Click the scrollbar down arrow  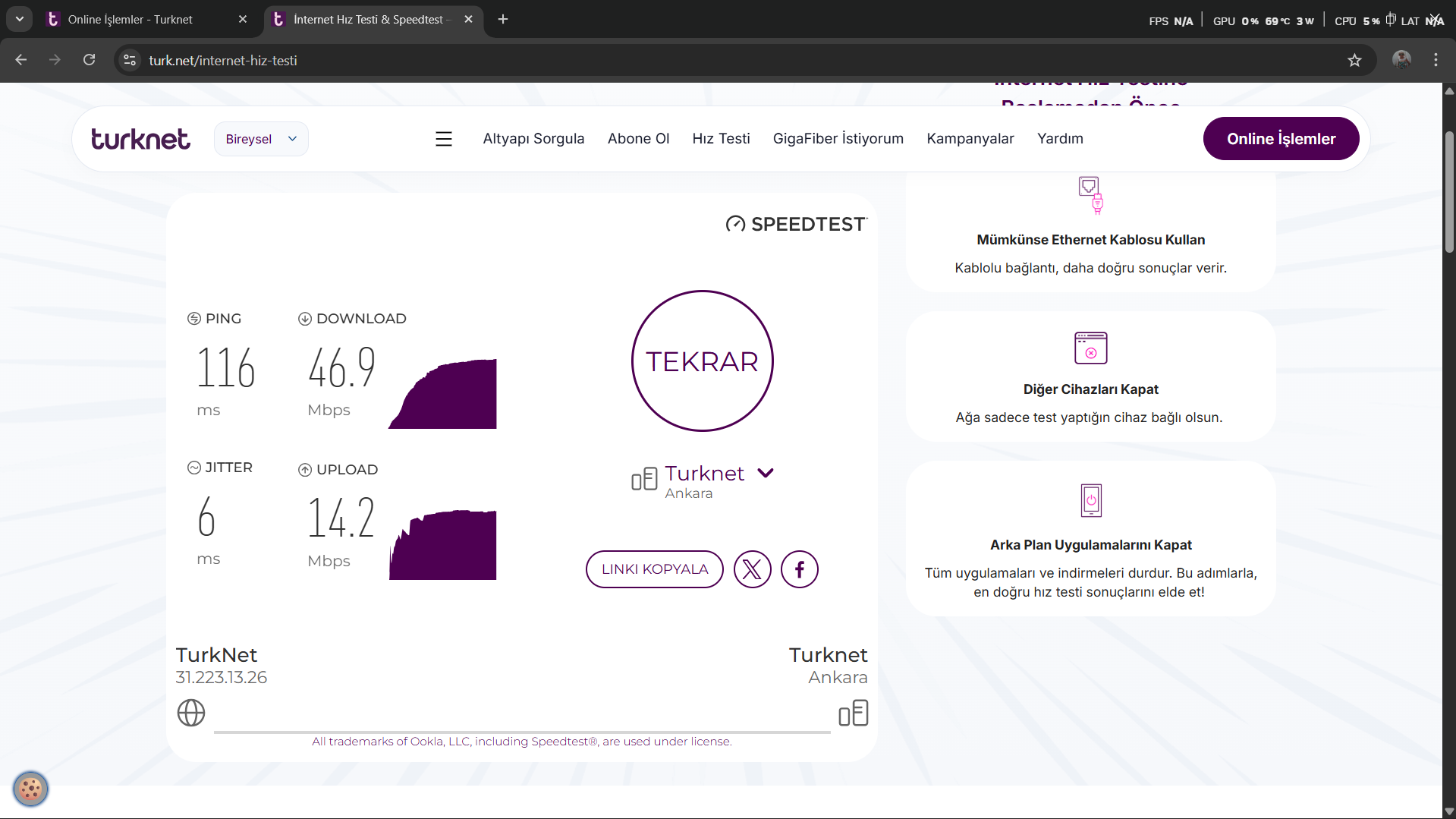click(x=1449, y=811)
